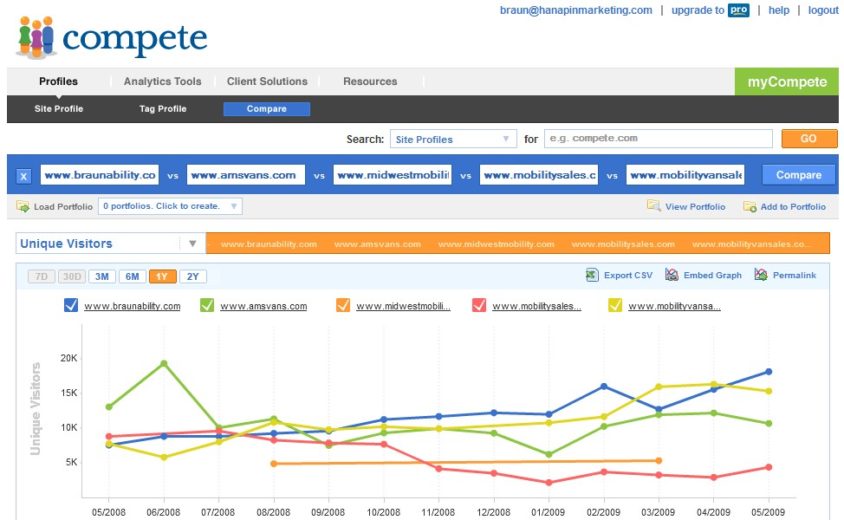The width and height of the screenshot is (844, 520).
Task: Uncheck the www.amsvans.com green checkbox
Action: tap(207, 305)
